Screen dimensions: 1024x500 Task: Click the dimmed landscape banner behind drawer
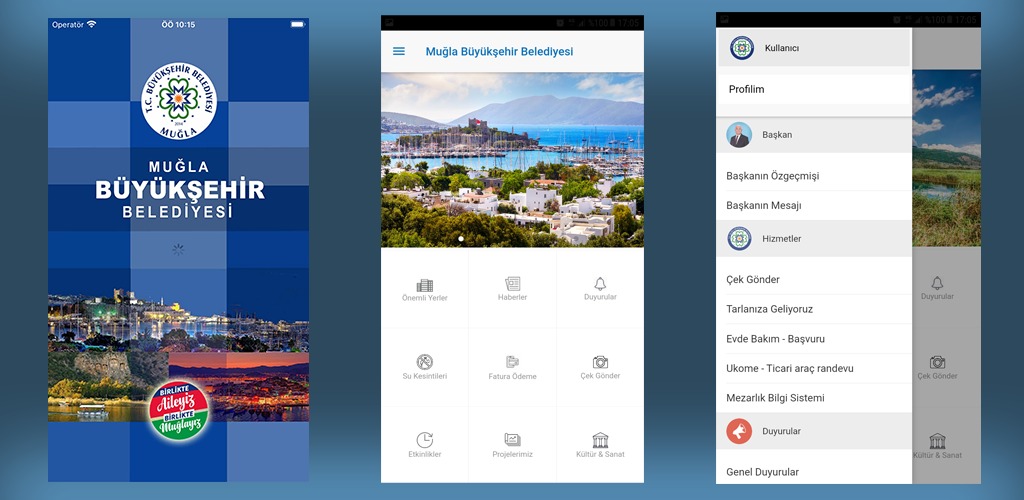coord(946,158)
